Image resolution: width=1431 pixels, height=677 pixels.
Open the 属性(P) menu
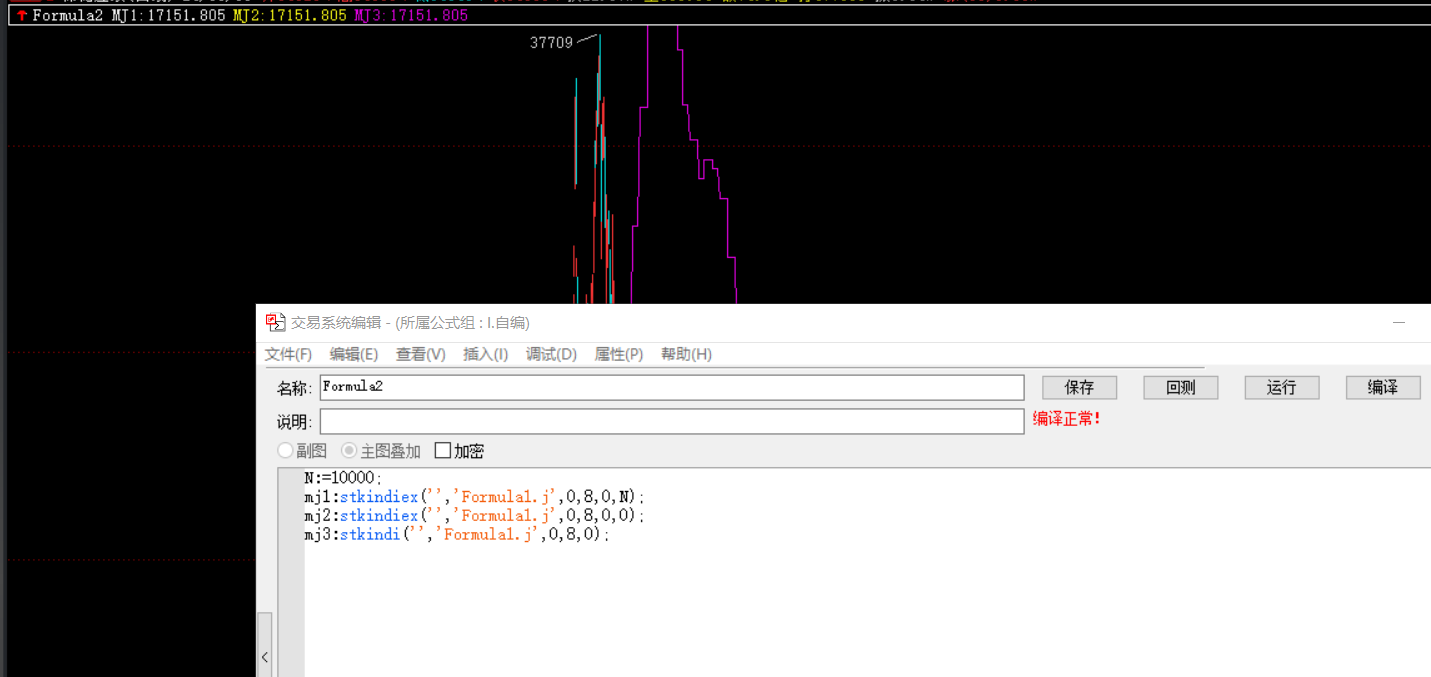point(619,354)
